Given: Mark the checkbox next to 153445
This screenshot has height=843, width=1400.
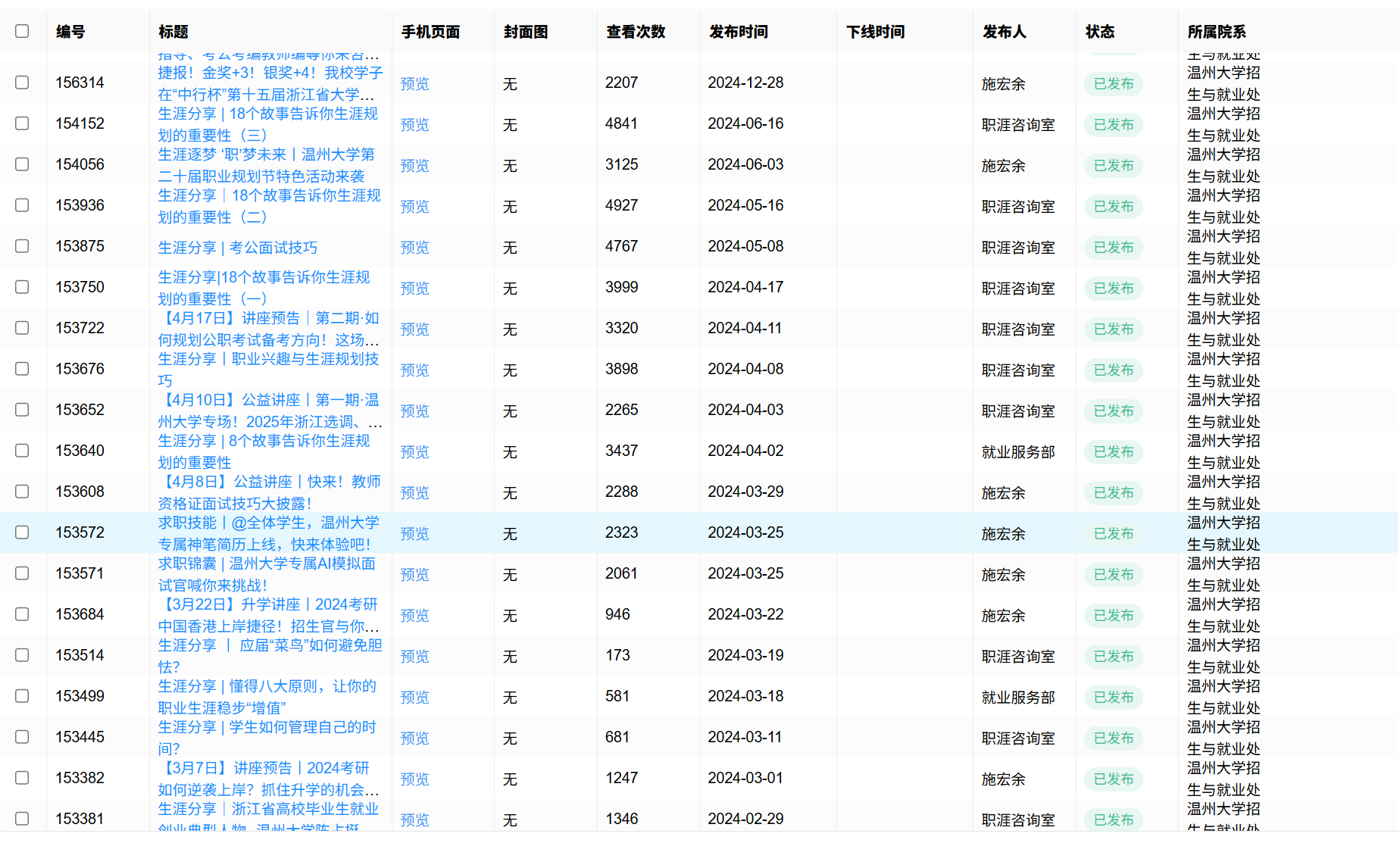Looking at the screenshot, I should pyautogui.click(x=22, y=737).
